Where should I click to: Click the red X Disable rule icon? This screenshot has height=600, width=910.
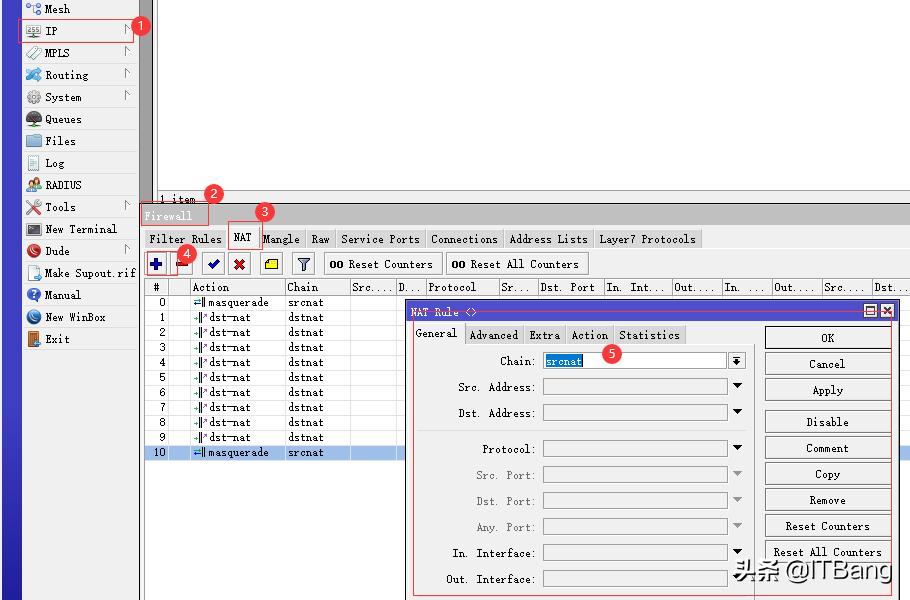tap(240, 264)
